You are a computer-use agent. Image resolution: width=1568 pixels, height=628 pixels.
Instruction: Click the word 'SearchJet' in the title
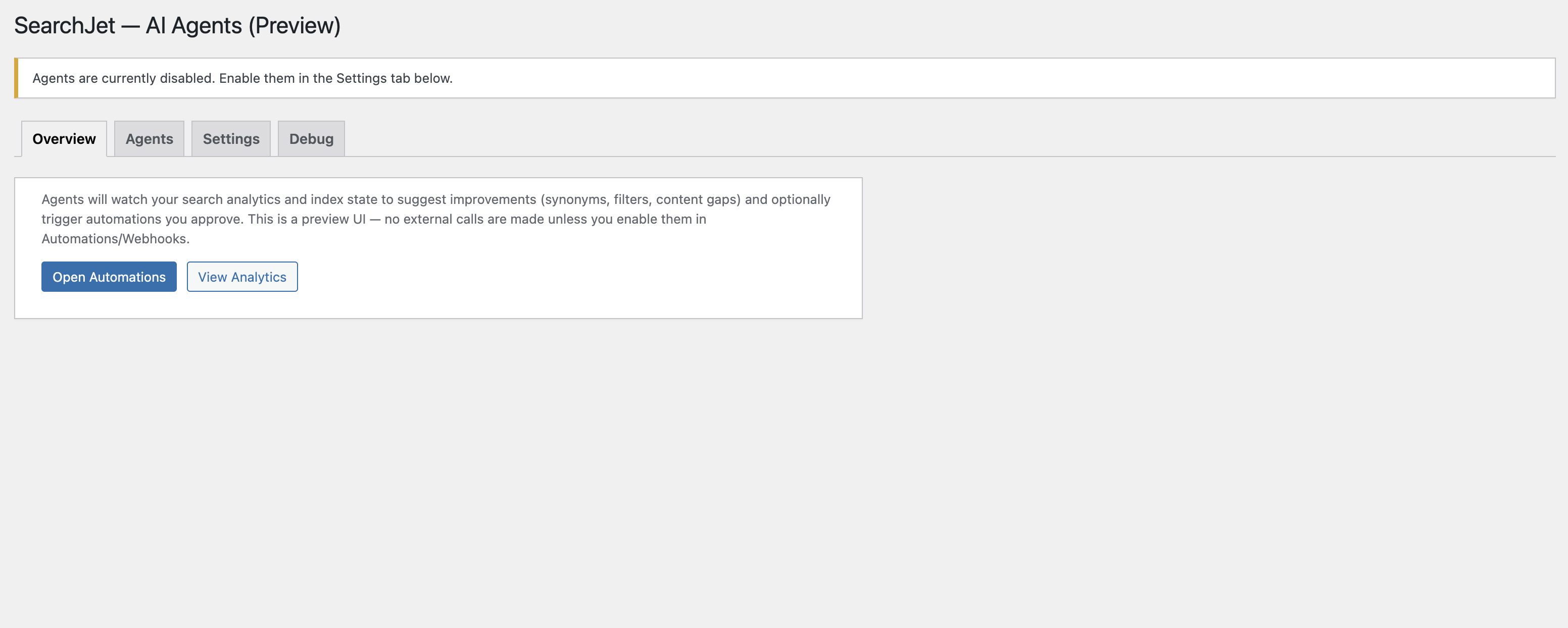[65, 26]
